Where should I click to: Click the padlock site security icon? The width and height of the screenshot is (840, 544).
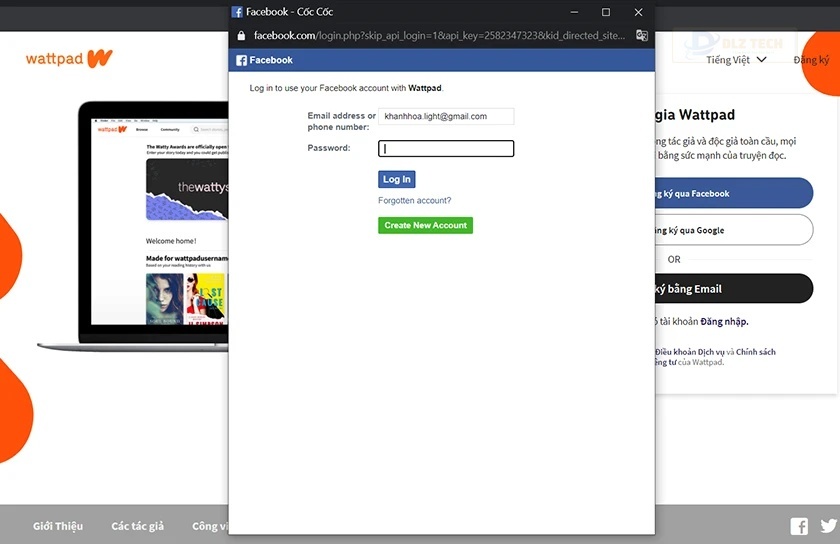pyautogui.click(x=241, y=35)
